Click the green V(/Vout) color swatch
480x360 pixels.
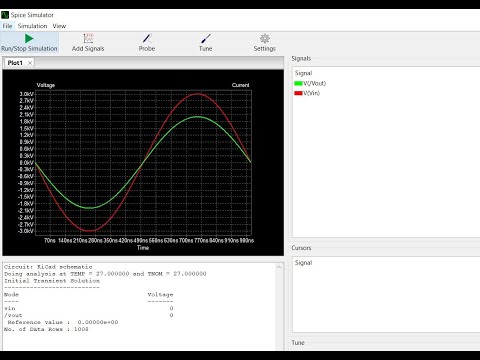coord(298,83)
